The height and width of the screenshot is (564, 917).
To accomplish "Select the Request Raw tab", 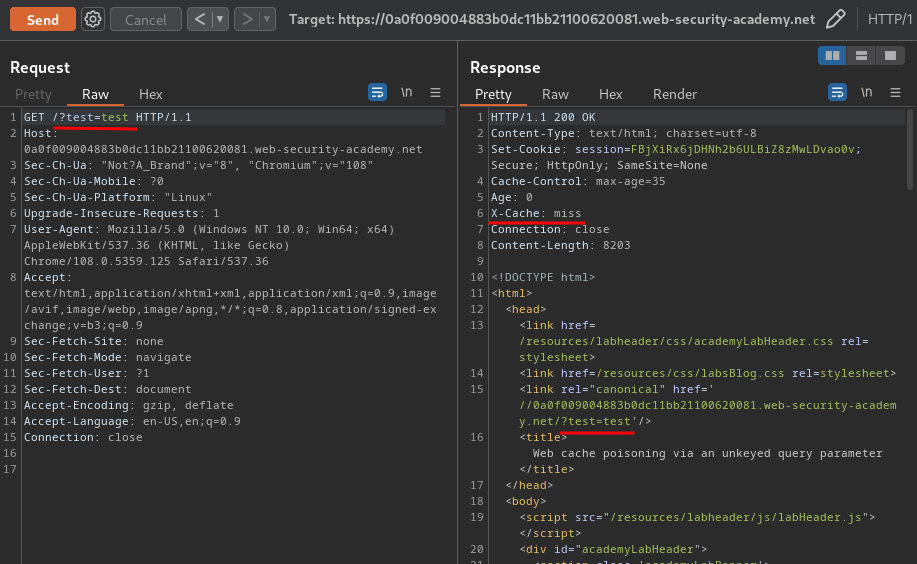I will tap(95, 94).
